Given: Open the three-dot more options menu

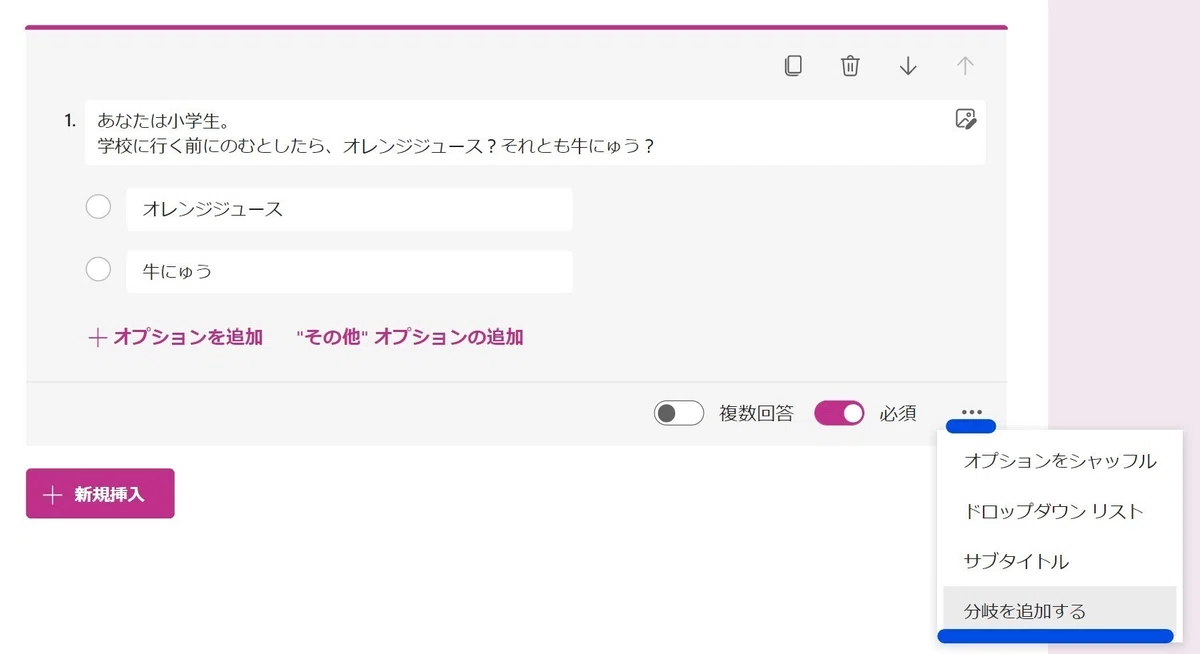Looking at the screenshot, I should click(x=971, y=412).
